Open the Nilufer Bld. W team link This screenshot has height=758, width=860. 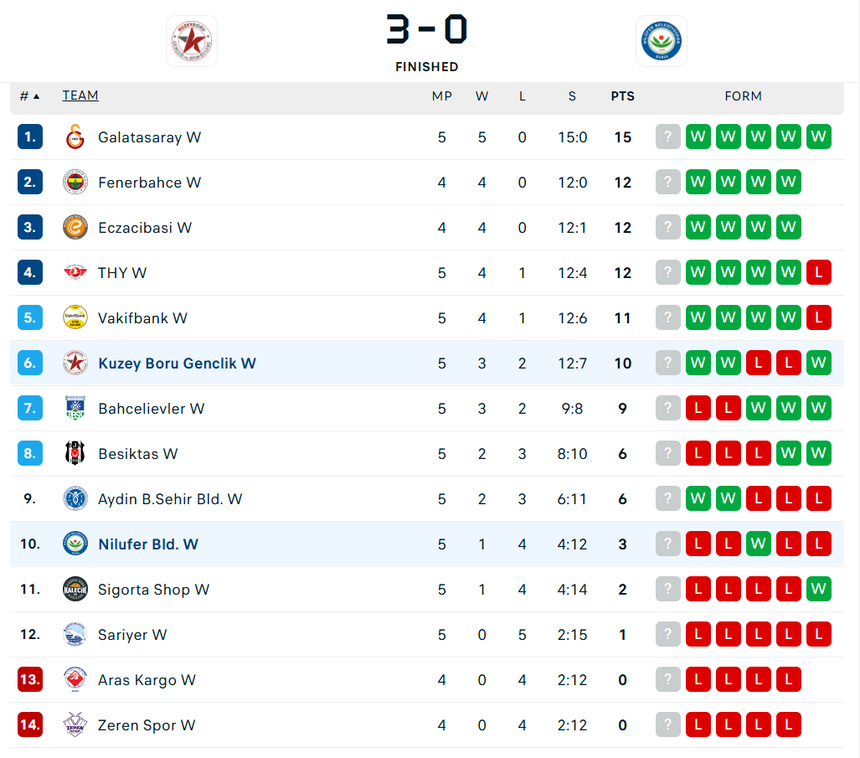pos(148,544)
